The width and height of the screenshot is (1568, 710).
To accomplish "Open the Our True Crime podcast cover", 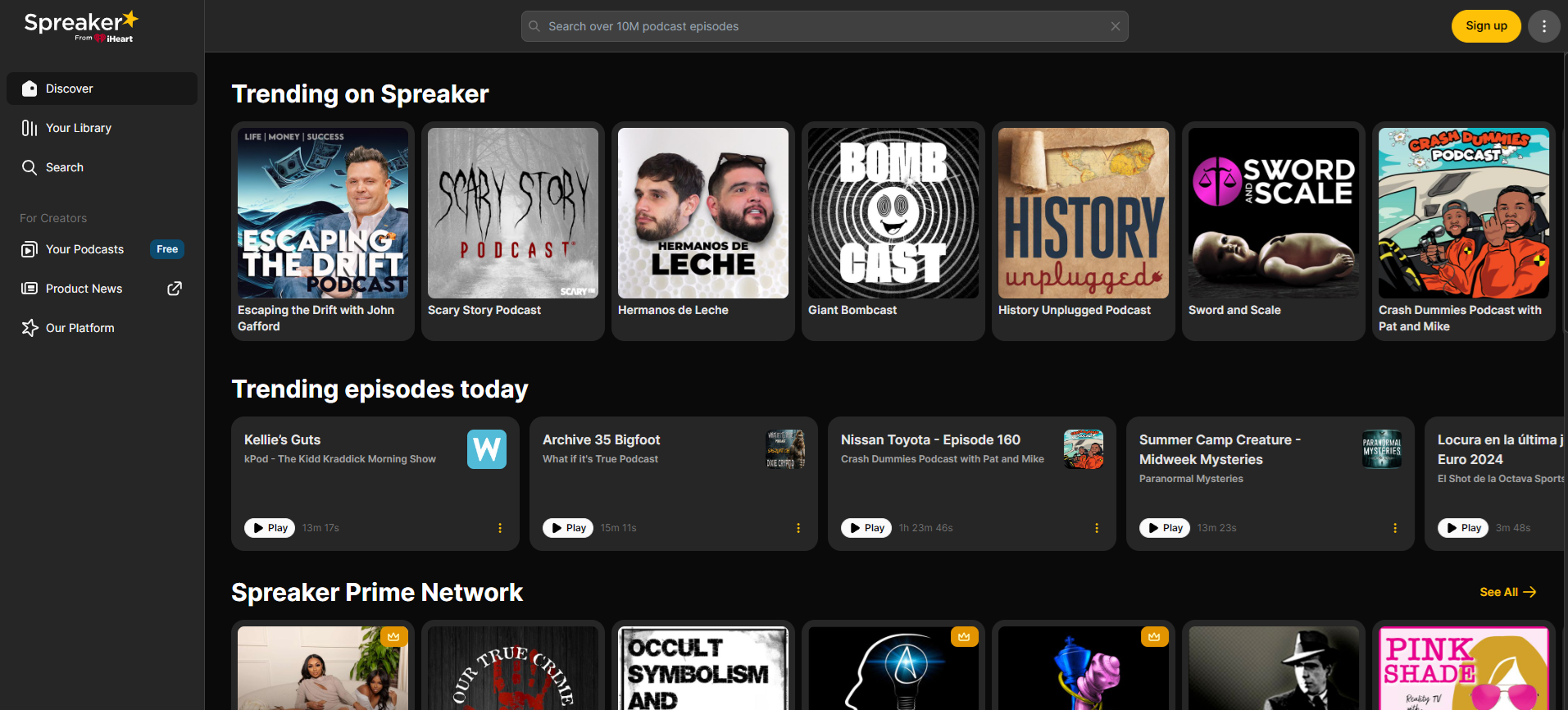I will point(513,668).
